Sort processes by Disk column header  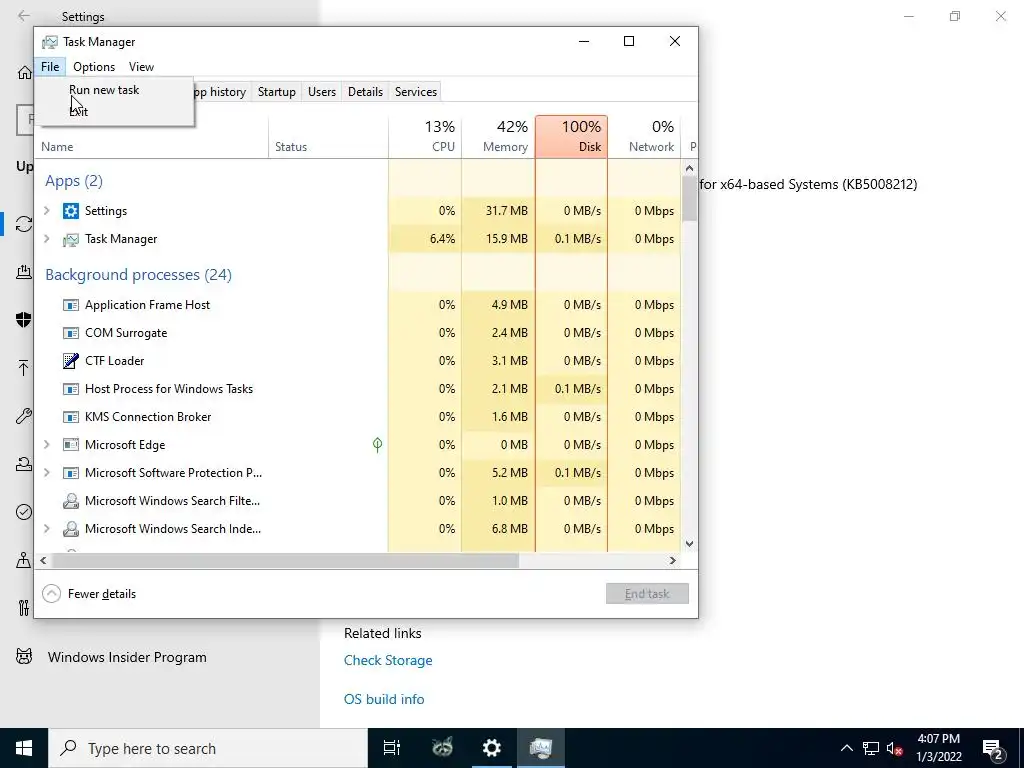coord(571,136)
